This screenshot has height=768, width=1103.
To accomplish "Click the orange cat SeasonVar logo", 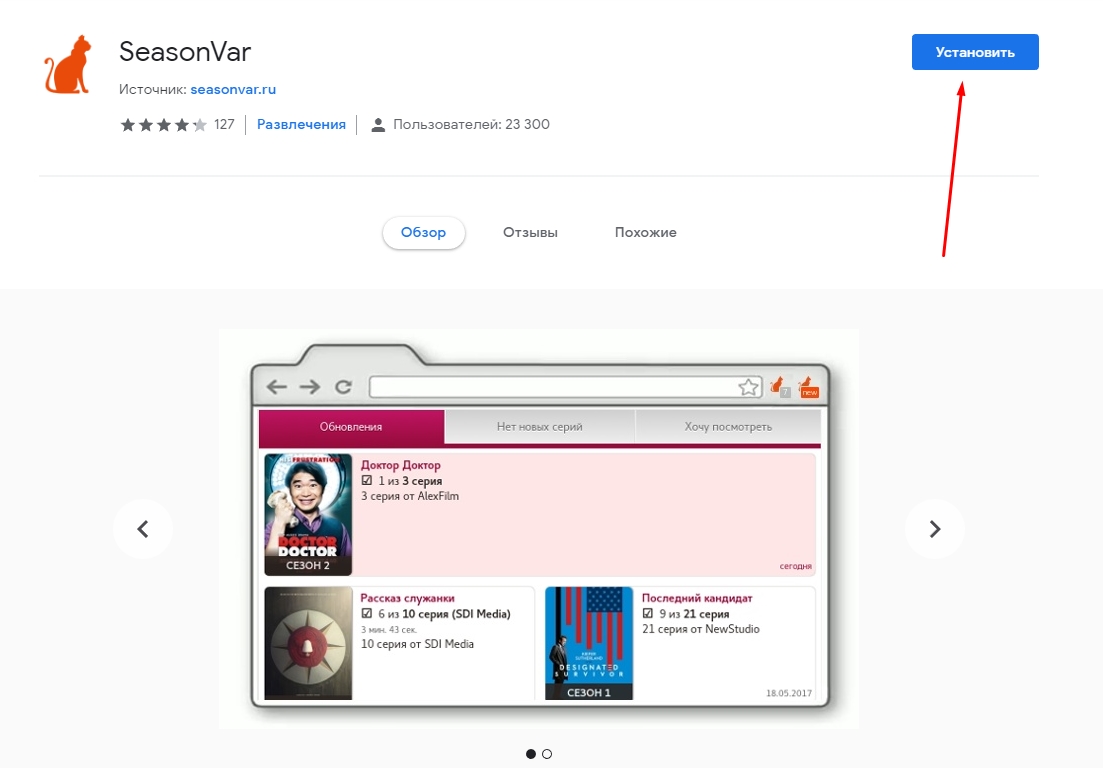I will [x=68, y=64].
